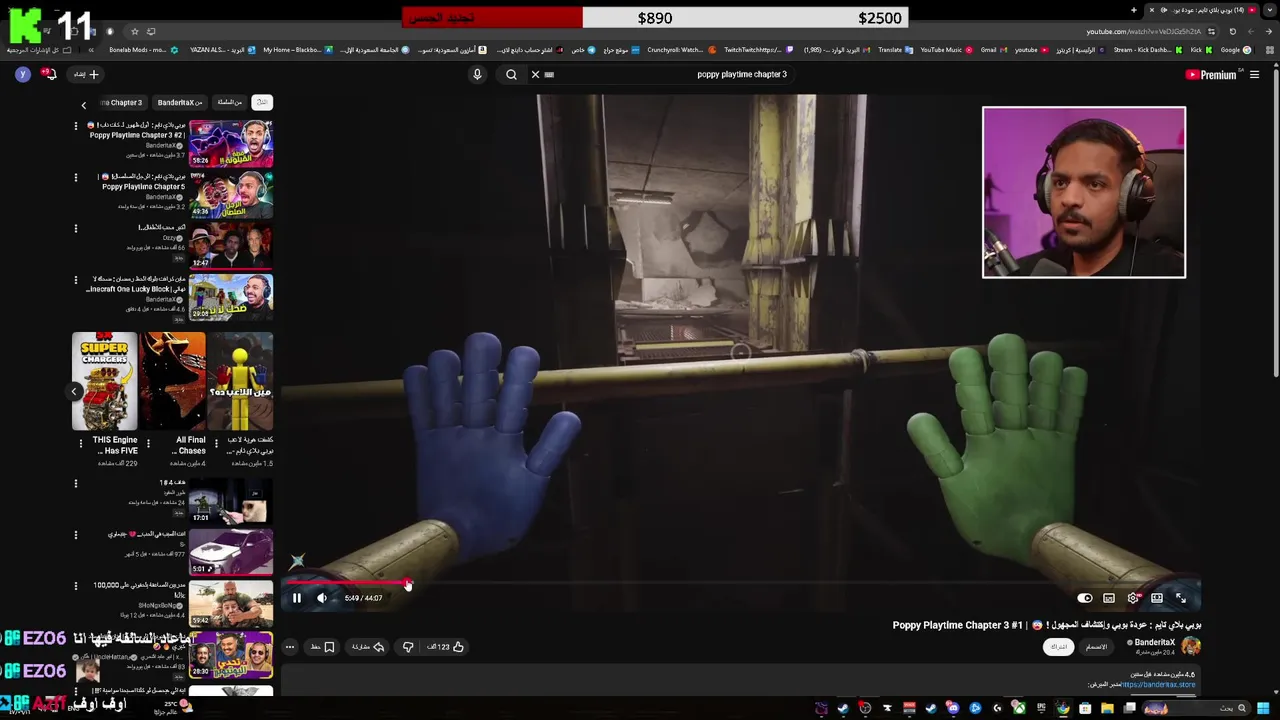The width and height of the screenshot is (1280, 720).
Task: Enter fullscreen with the player's fullscreen icon
Action: pyautogui.click(x=1181, y=598)
